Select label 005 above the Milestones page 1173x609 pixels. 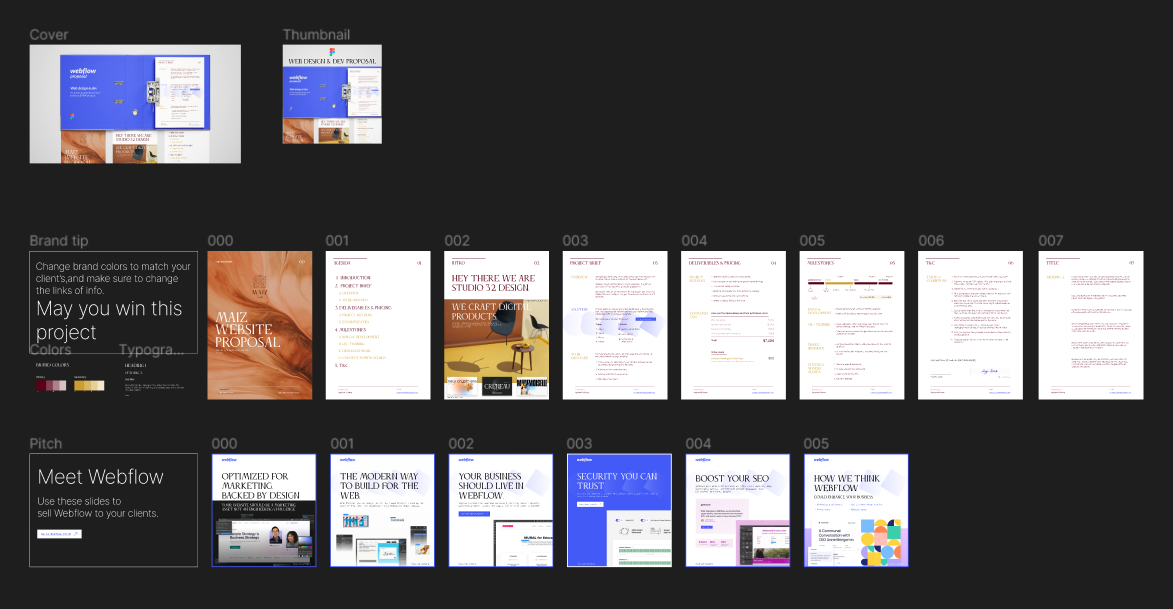pyautogui.click(x=812, y=240)
